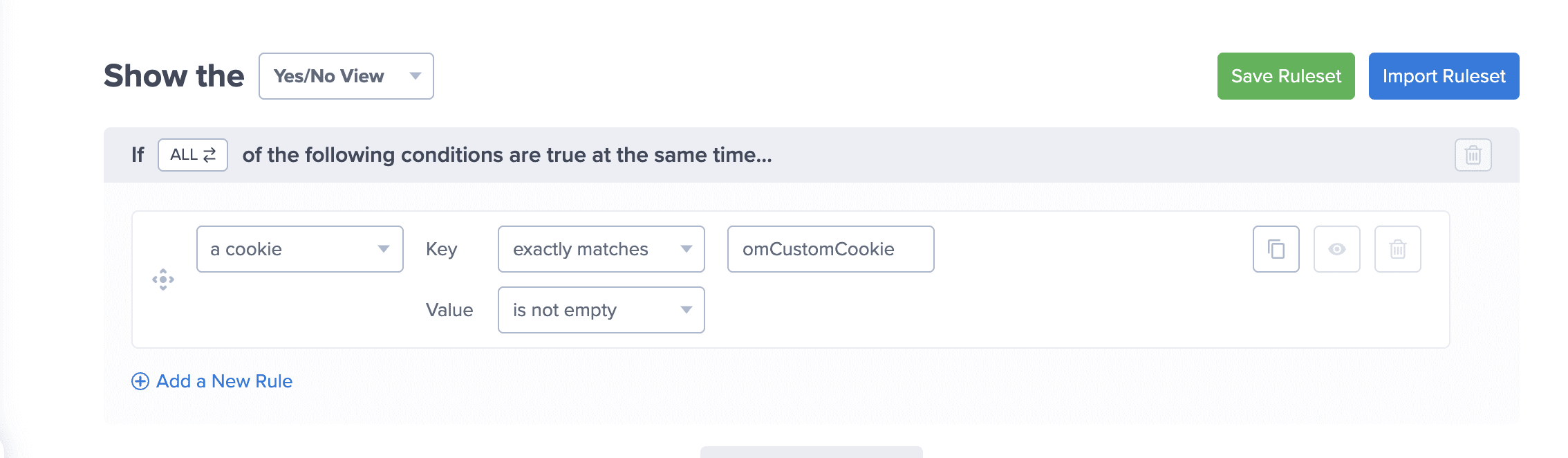
Task: Change the Key matching with exactly matches dropdown
Action: pyautogui.click(x=600, y=249)
